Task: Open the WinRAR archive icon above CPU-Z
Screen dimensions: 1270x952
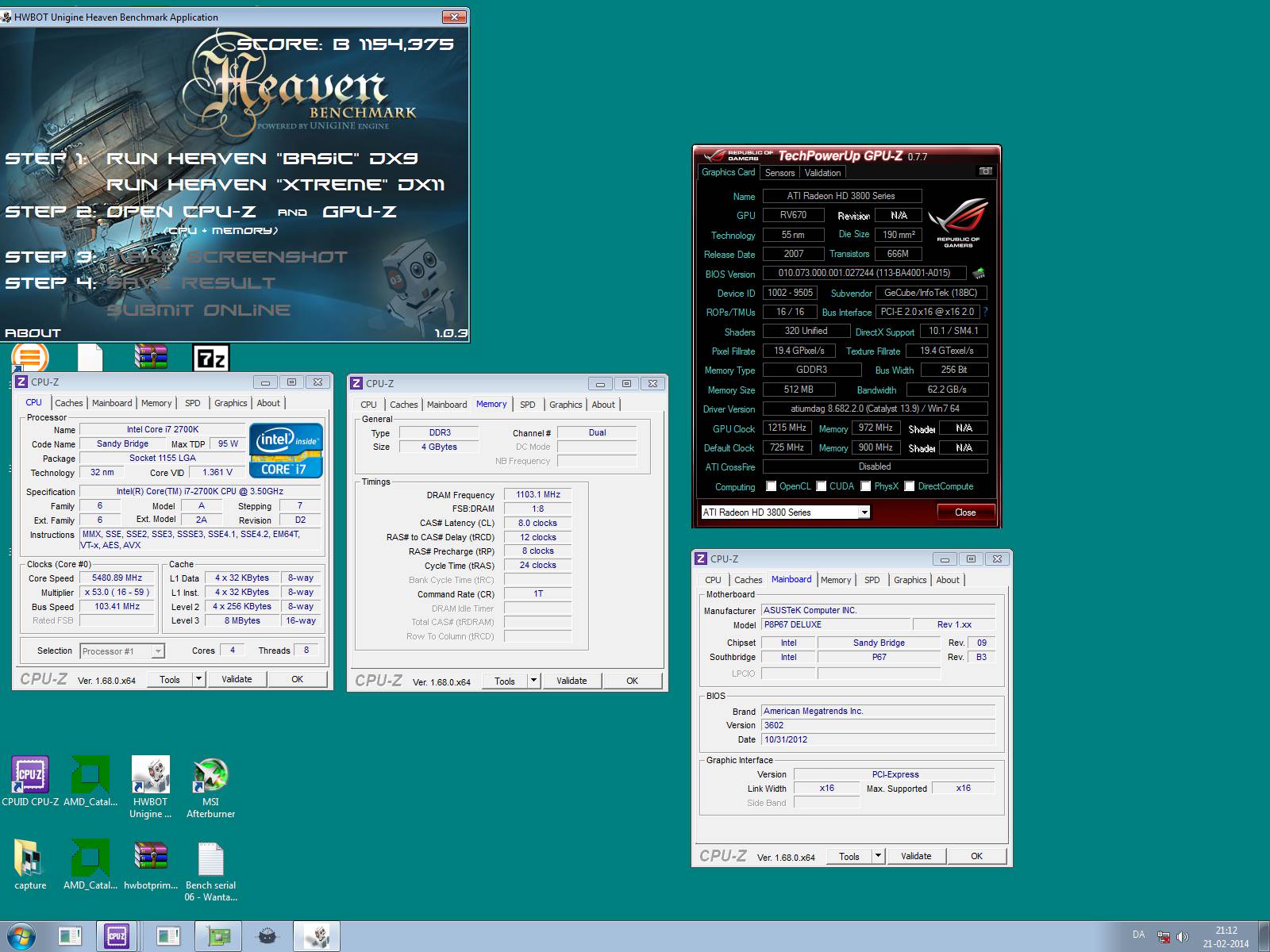Action: [x=151, y=357]
